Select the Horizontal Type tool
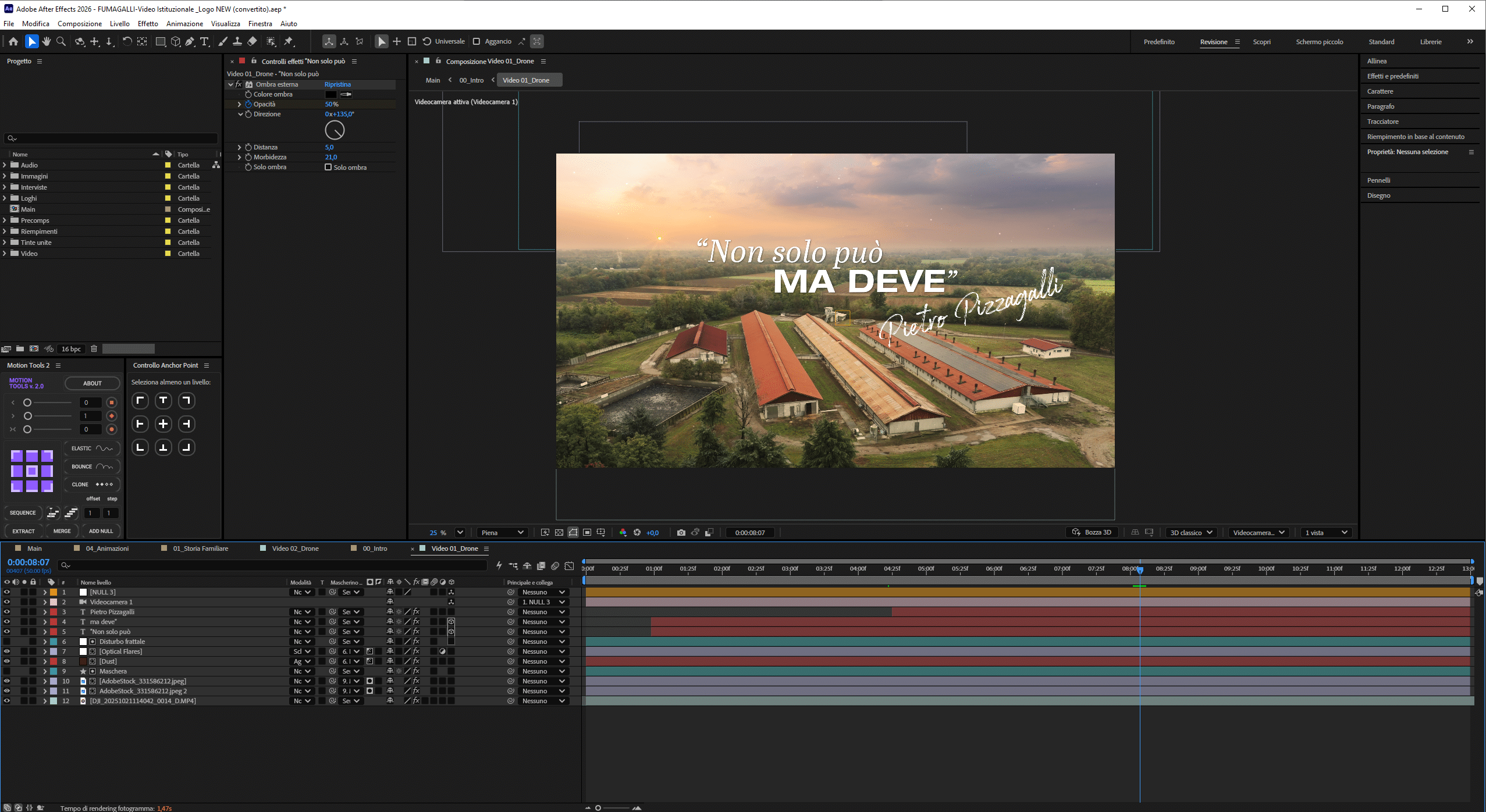1486x812 pixels. (x=204, y=41)
